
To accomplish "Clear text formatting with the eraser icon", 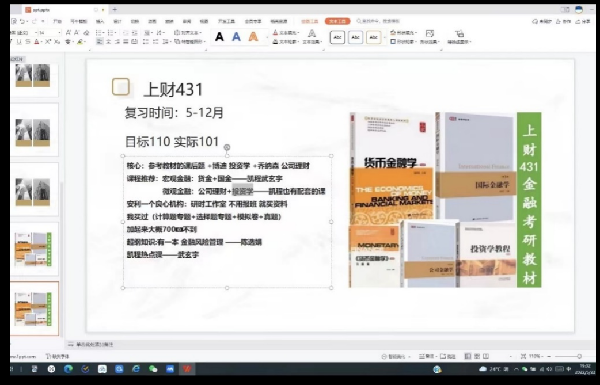I will click(x=86, y=33).
